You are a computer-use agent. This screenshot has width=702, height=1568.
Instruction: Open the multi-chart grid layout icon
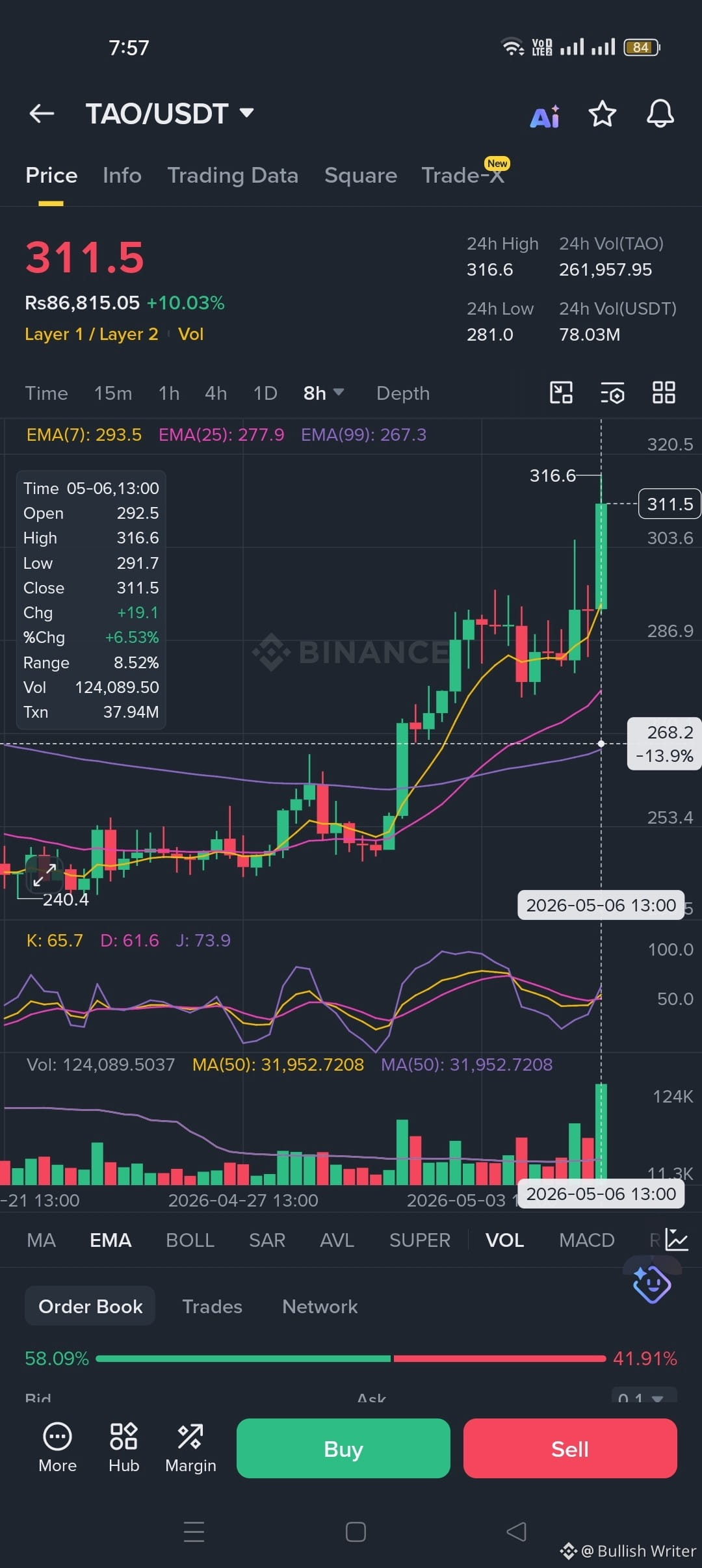664,393
